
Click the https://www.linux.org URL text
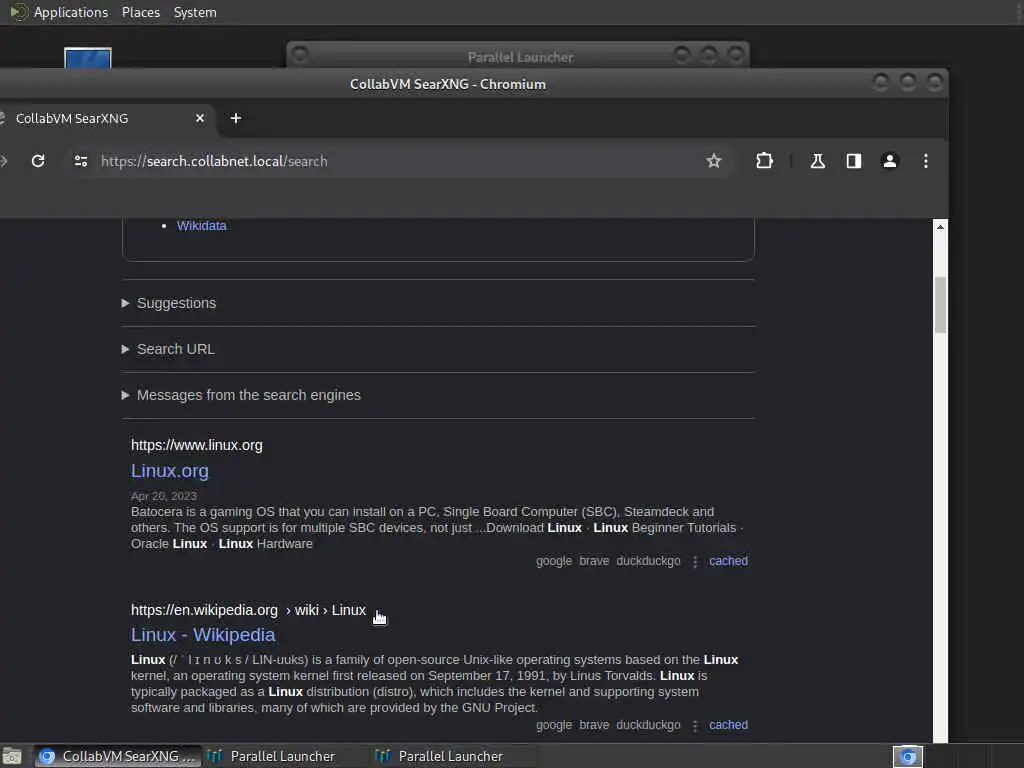[197, 445]
